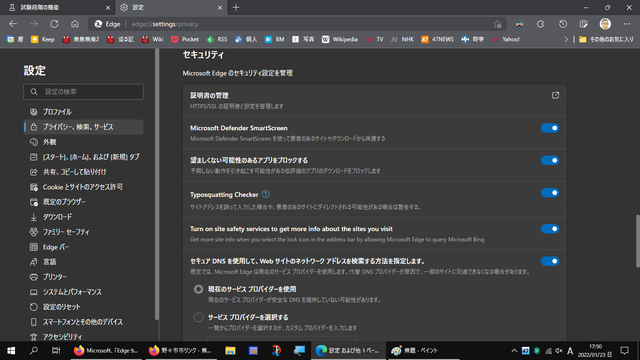Click the collections icon in toolbar
640x360 pixels.
pos(584,24)
